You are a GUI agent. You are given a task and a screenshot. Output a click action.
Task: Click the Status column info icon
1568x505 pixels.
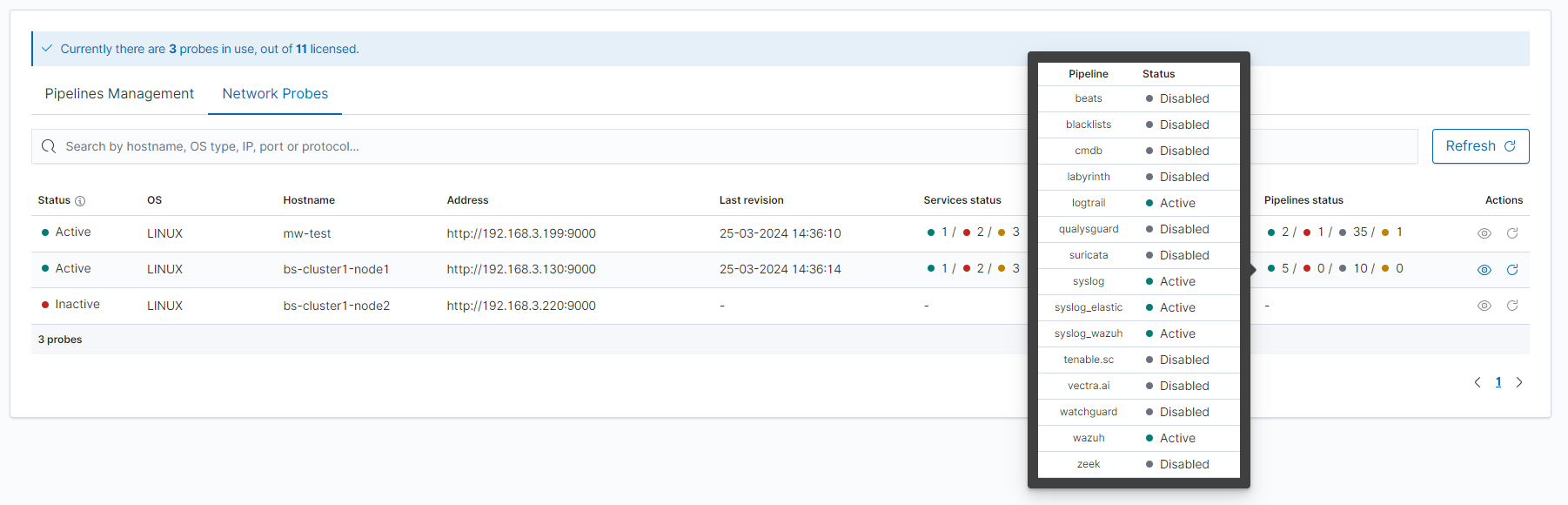[x=80, y=201]
